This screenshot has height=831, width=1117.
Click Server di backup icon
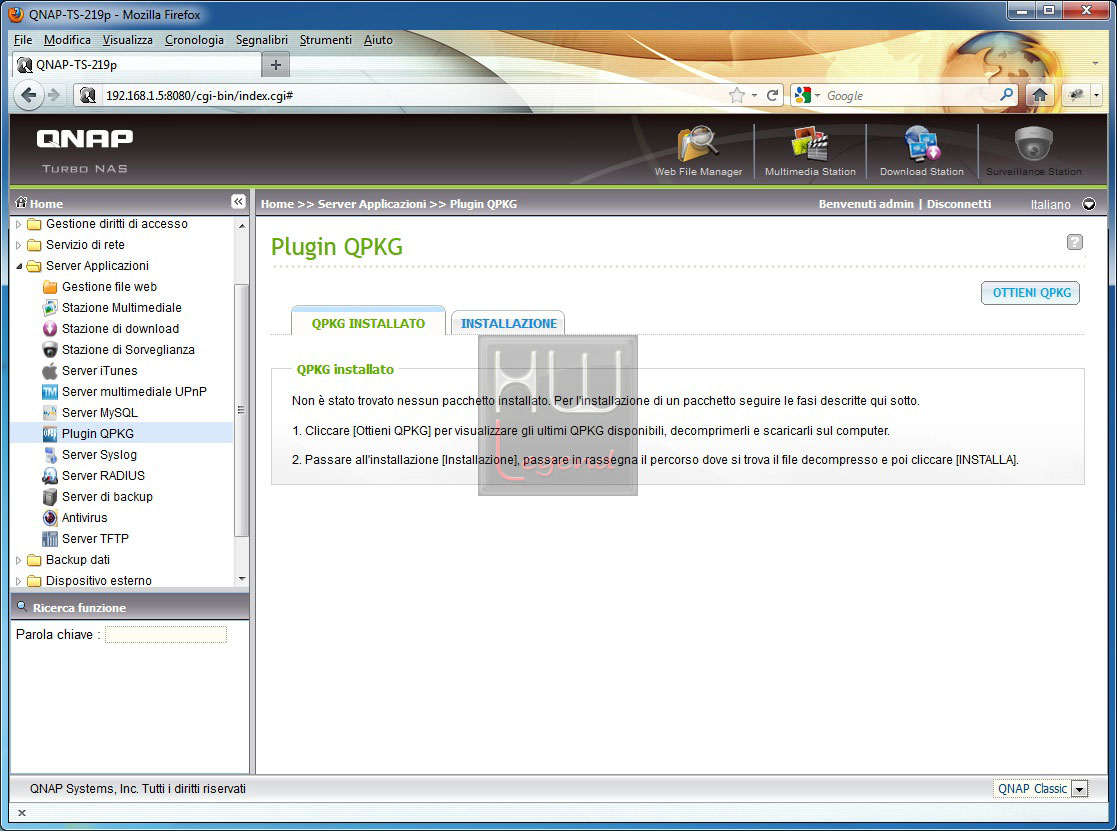(50, 496)
